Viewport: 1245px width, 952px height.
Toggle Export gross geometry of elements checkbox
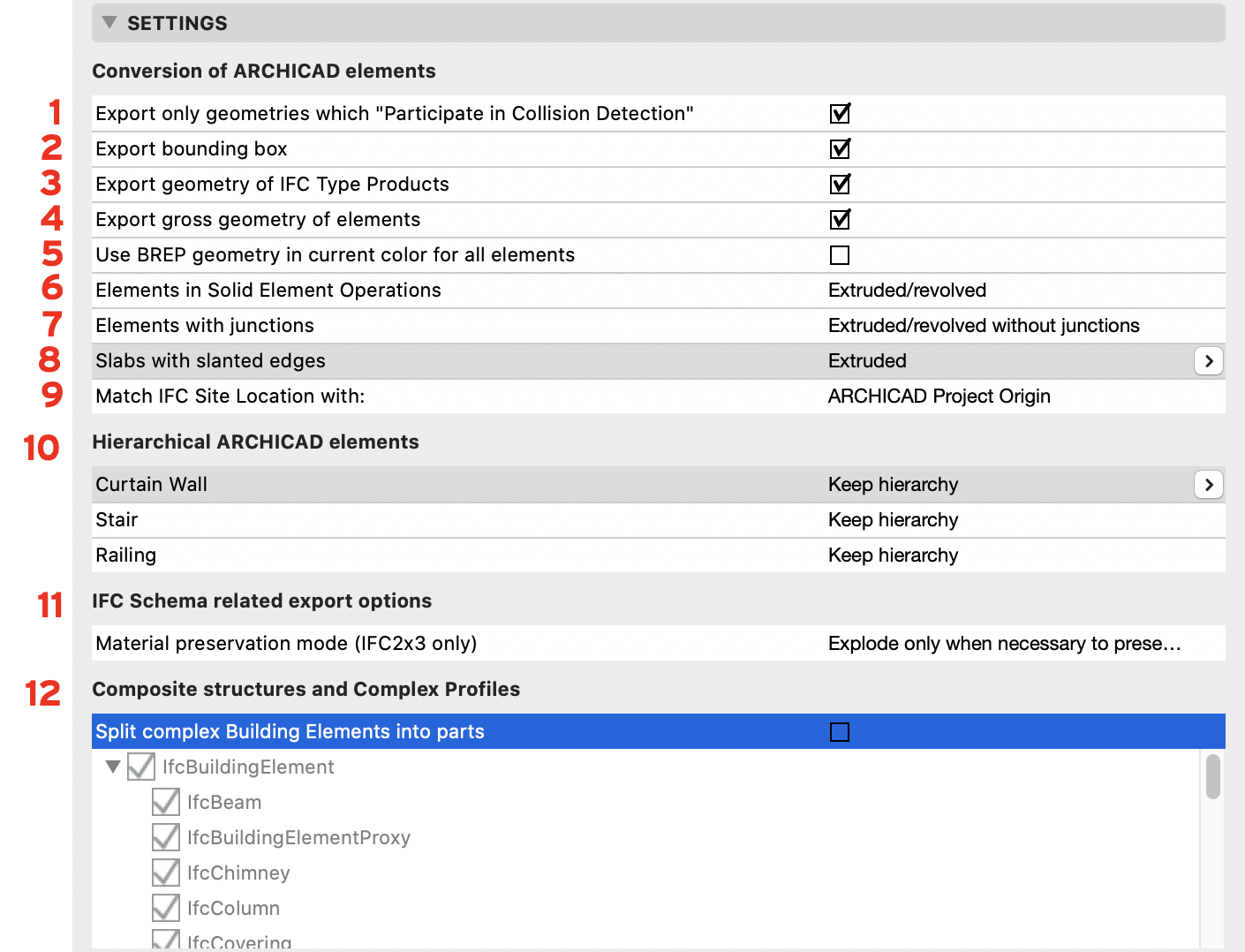click(840, 219)
